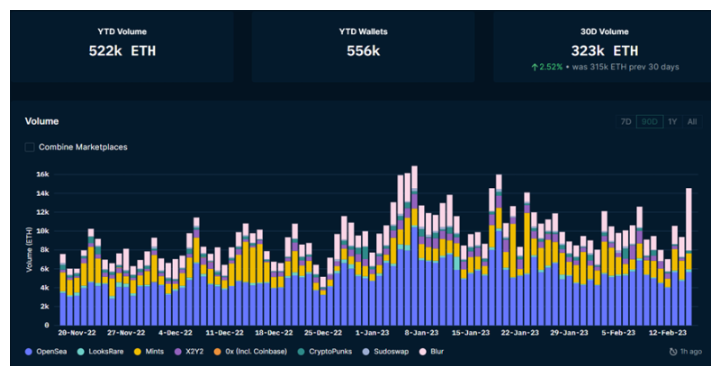Click the 12-Feb-23 x-axis date label
Screen dimensions: 720x372
[x=668, y=333]
